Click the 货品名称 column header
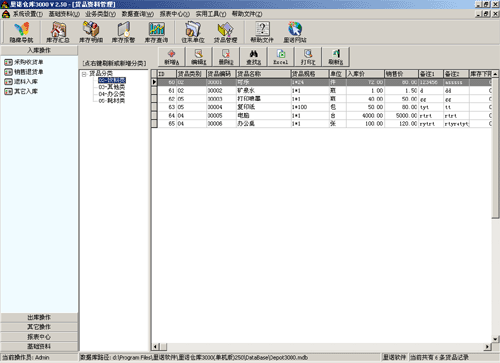Viewport: 500px width, 363px height. pos(263,74)
